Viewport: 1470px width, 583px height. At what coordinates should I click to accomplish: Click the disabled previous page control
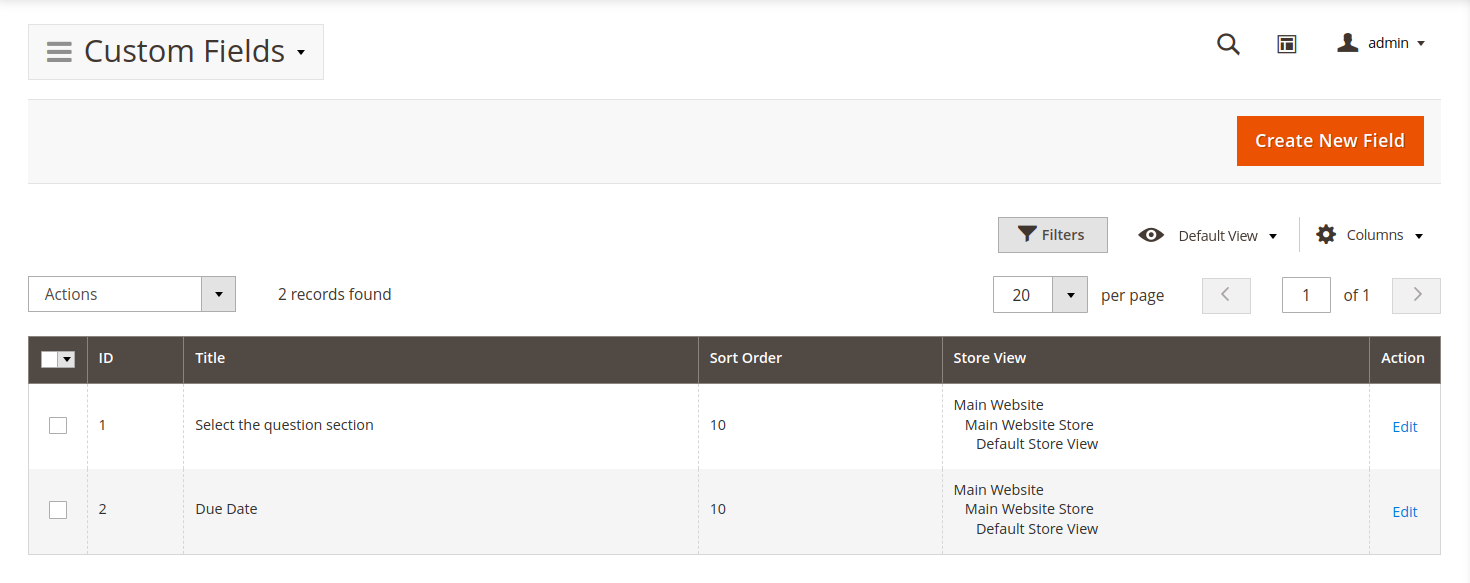(x=1226, y=295)
